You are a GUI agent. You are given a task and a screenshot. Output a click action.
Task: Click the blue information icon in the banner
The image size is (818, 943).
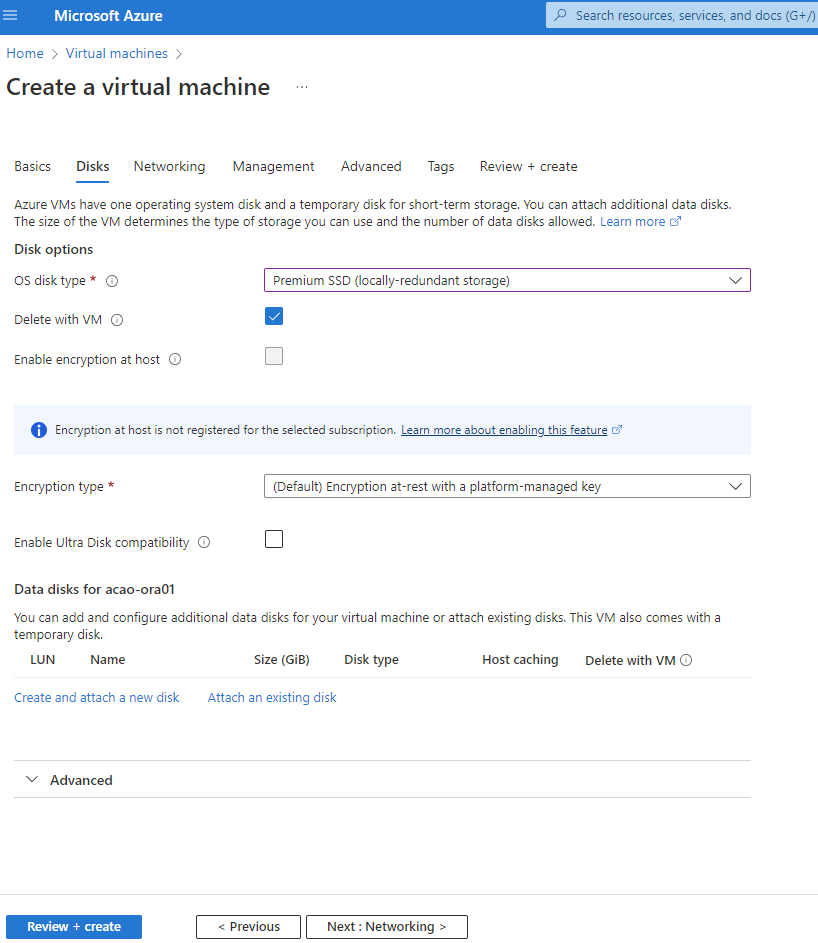39,430
